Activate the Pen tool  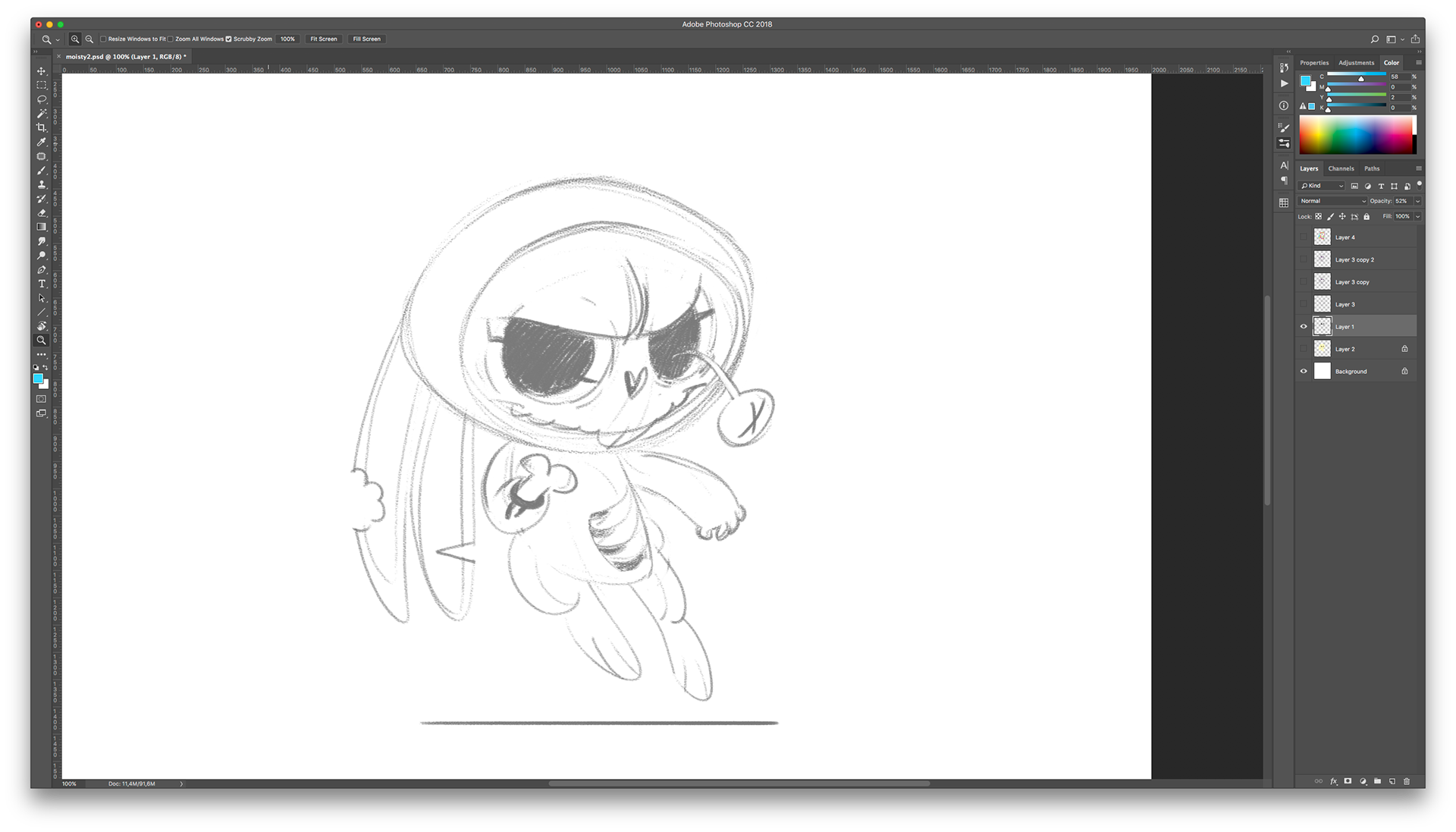(x=42, y=269)
